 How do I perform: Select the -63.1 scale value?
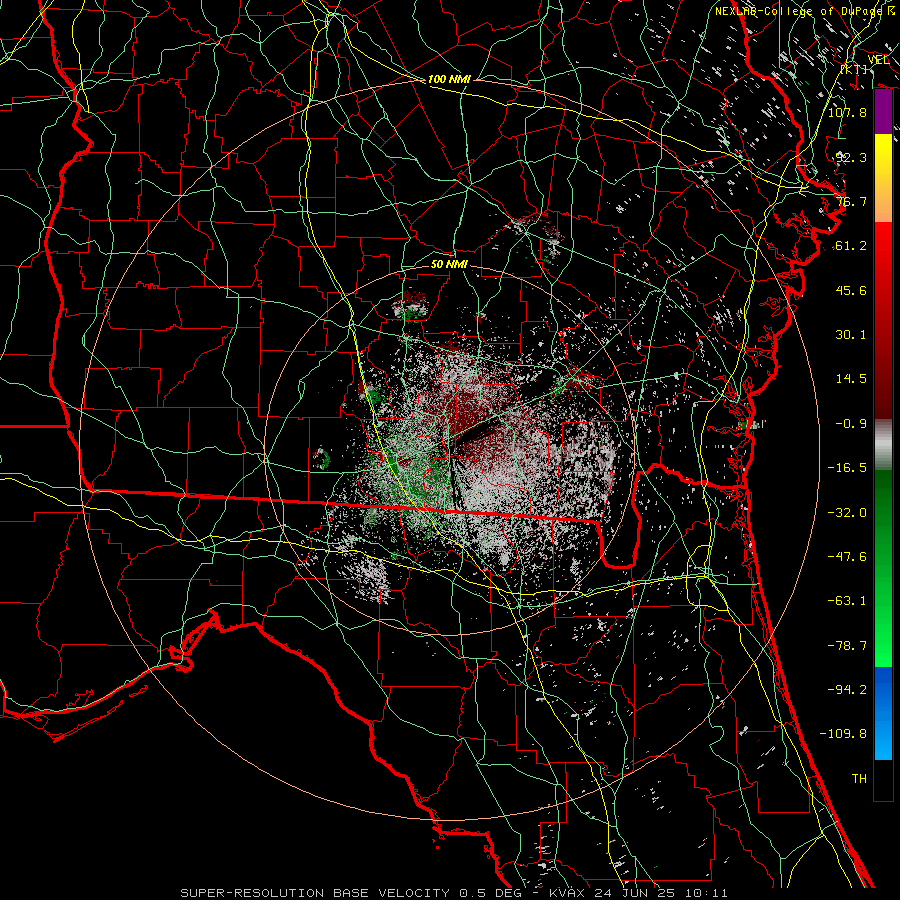[847, 601]
